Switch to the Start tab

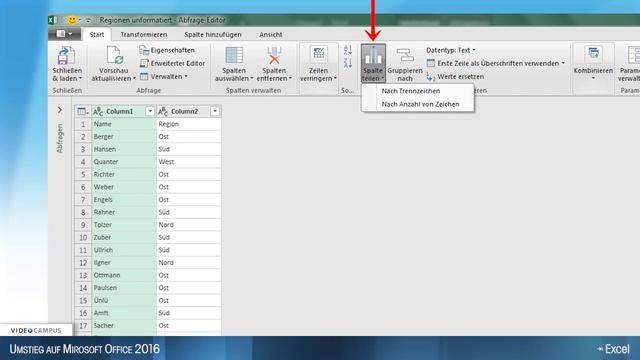click(x=97, y=35)
